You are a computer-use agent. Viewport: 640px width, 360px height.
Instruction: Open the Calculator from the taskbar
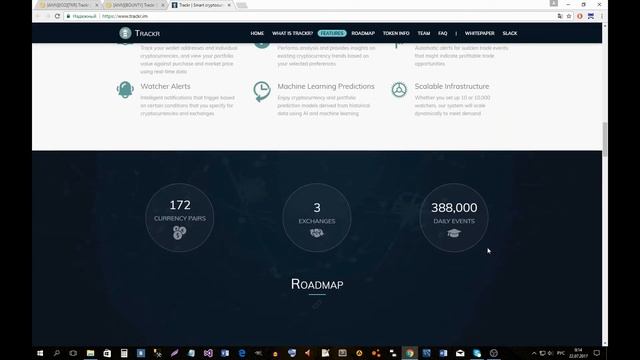[124, 353]
